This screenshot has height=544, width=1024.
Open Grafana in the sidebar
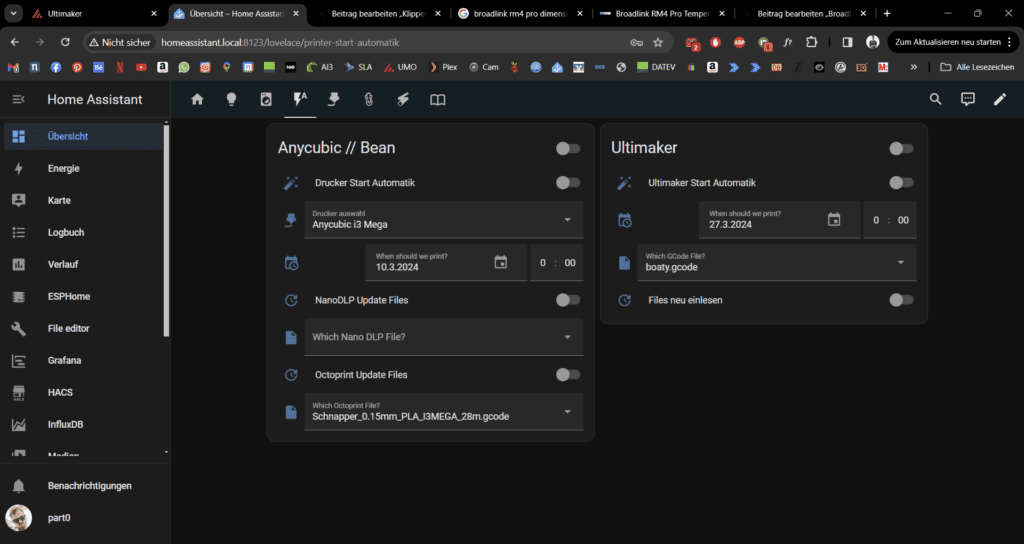tap(84, 360)
